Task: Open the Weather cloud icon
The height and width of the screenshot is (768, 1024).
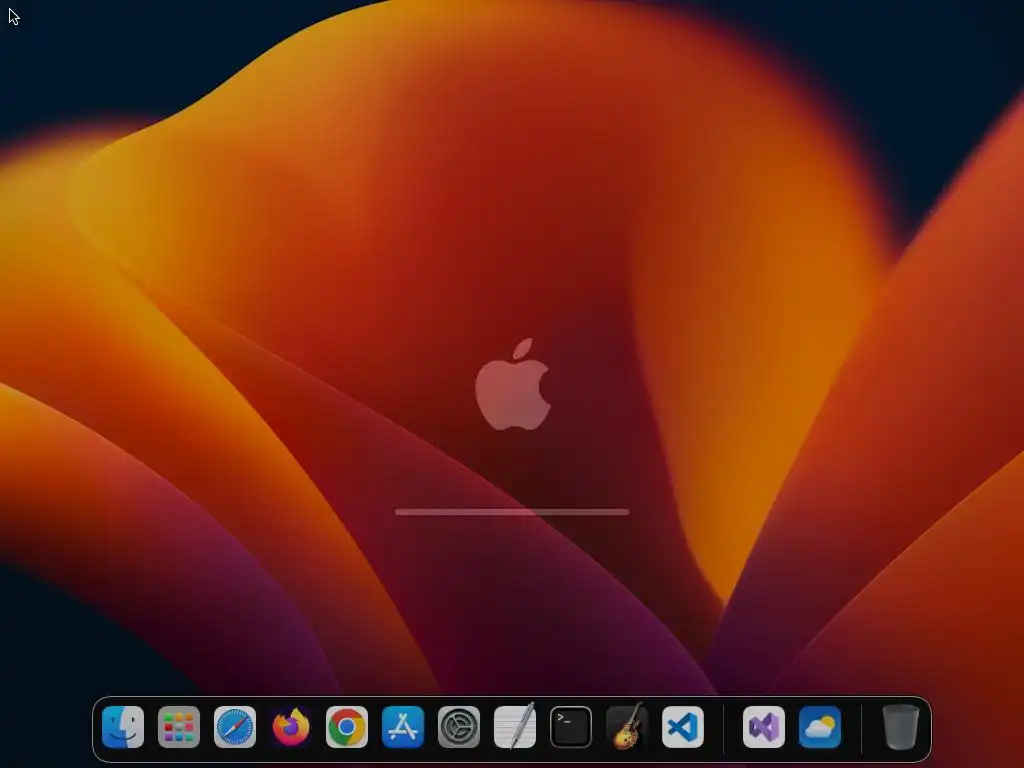Action: coord(820,727)
